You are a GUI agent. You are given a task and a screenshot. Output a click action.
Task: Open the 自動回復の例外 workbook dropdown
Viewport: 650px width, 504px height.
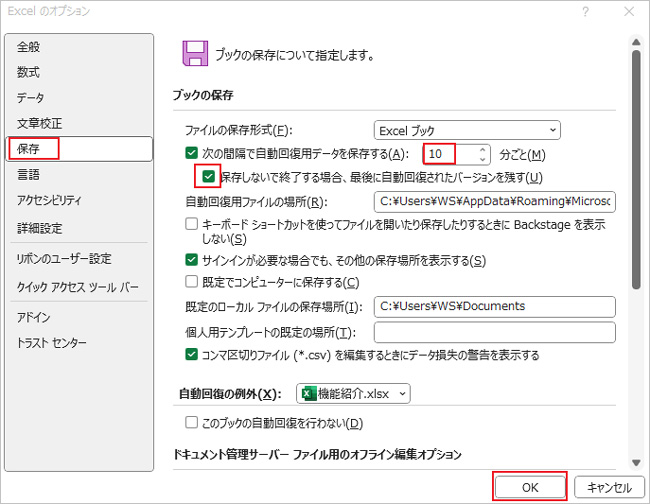click(353, 393)
